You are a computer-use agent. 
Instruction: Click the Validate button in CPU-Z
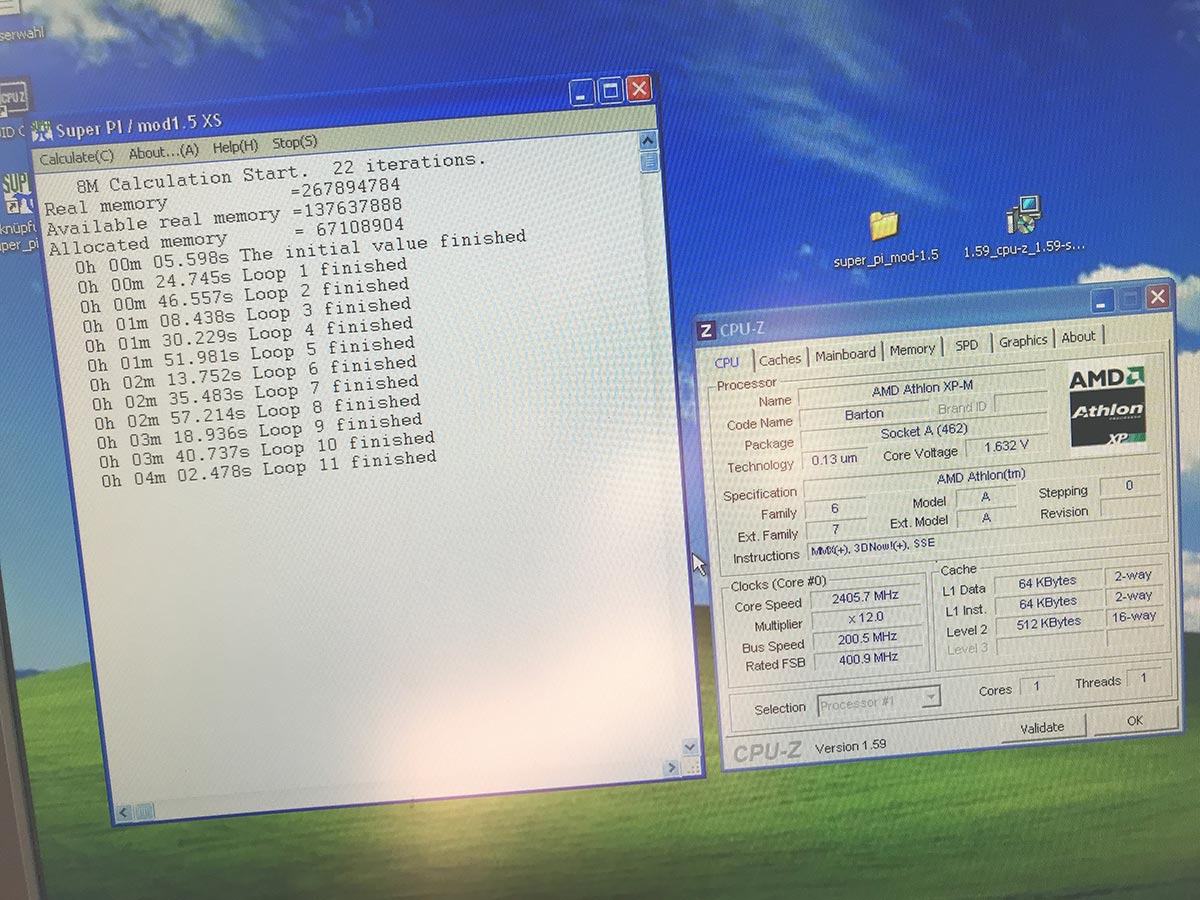click(x=1042, y=728)
